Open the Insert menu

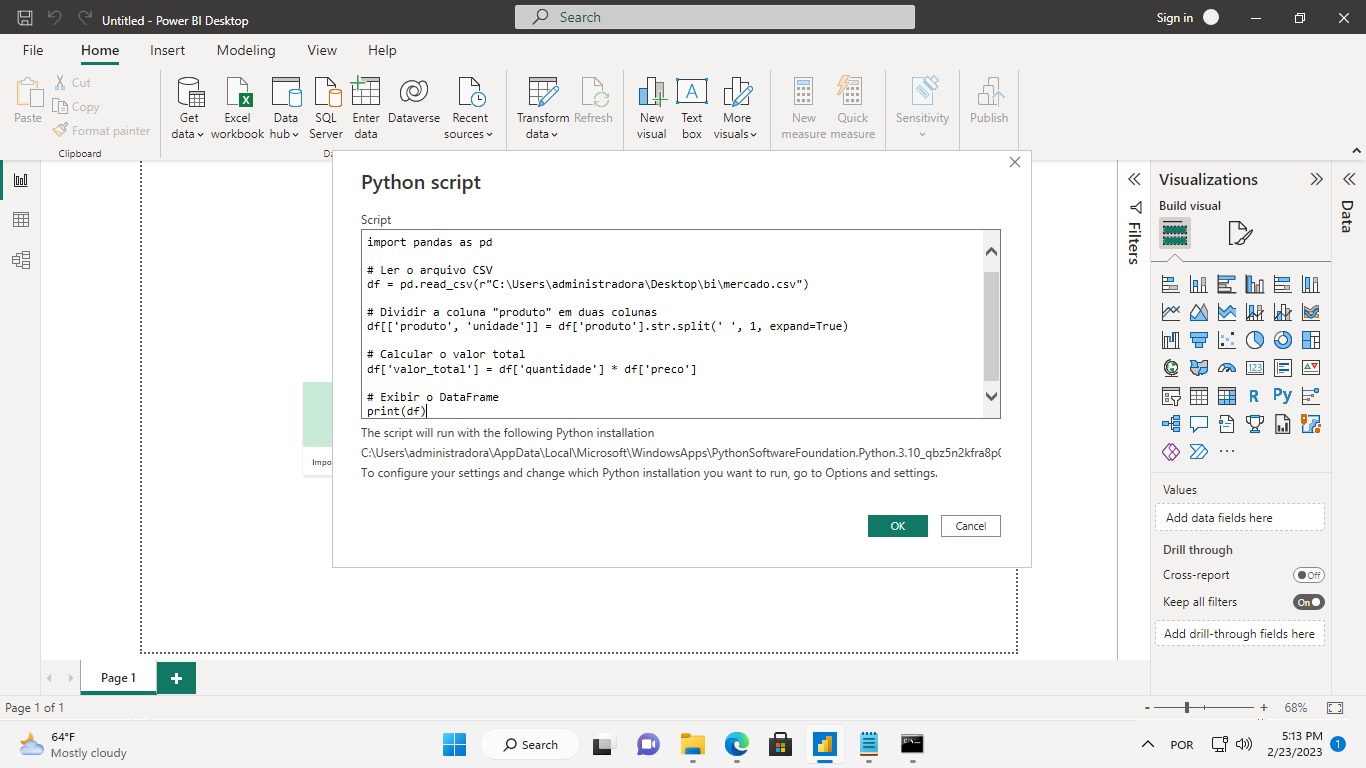coord(167,50)
